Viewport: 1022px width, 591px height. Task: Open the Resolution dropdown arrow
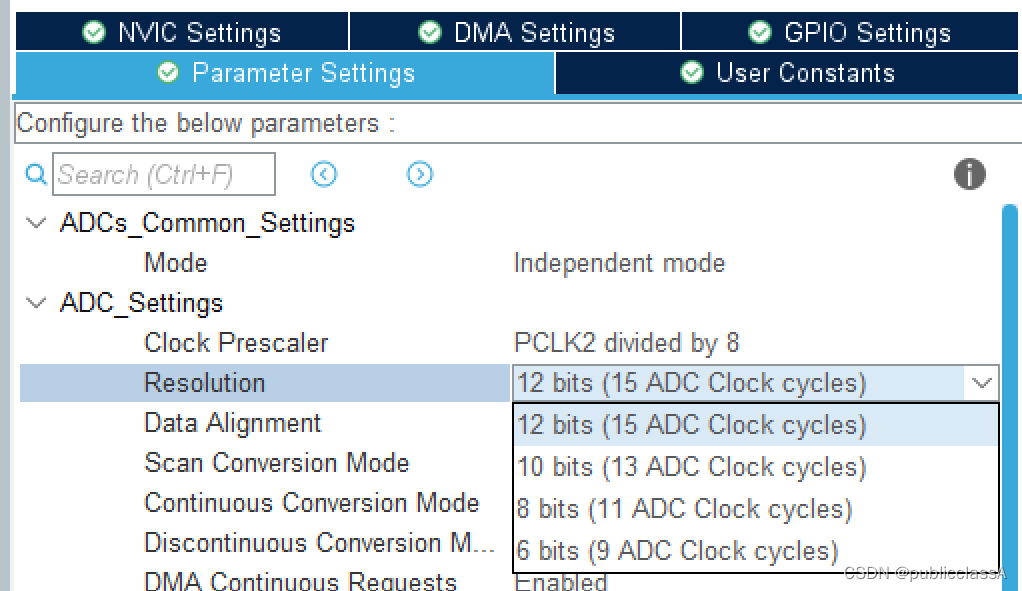point(981,382)
